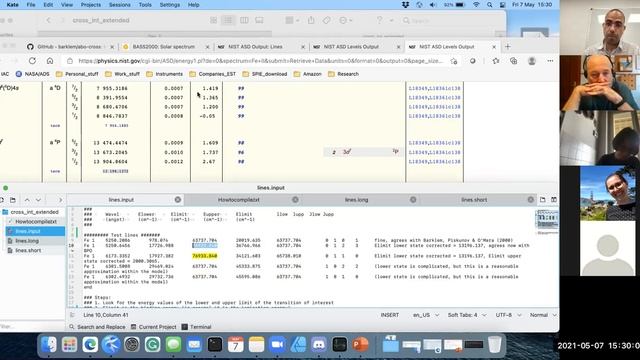
Task: Click Line 10, Column 41 cursor position
Action: coord(106,315)
